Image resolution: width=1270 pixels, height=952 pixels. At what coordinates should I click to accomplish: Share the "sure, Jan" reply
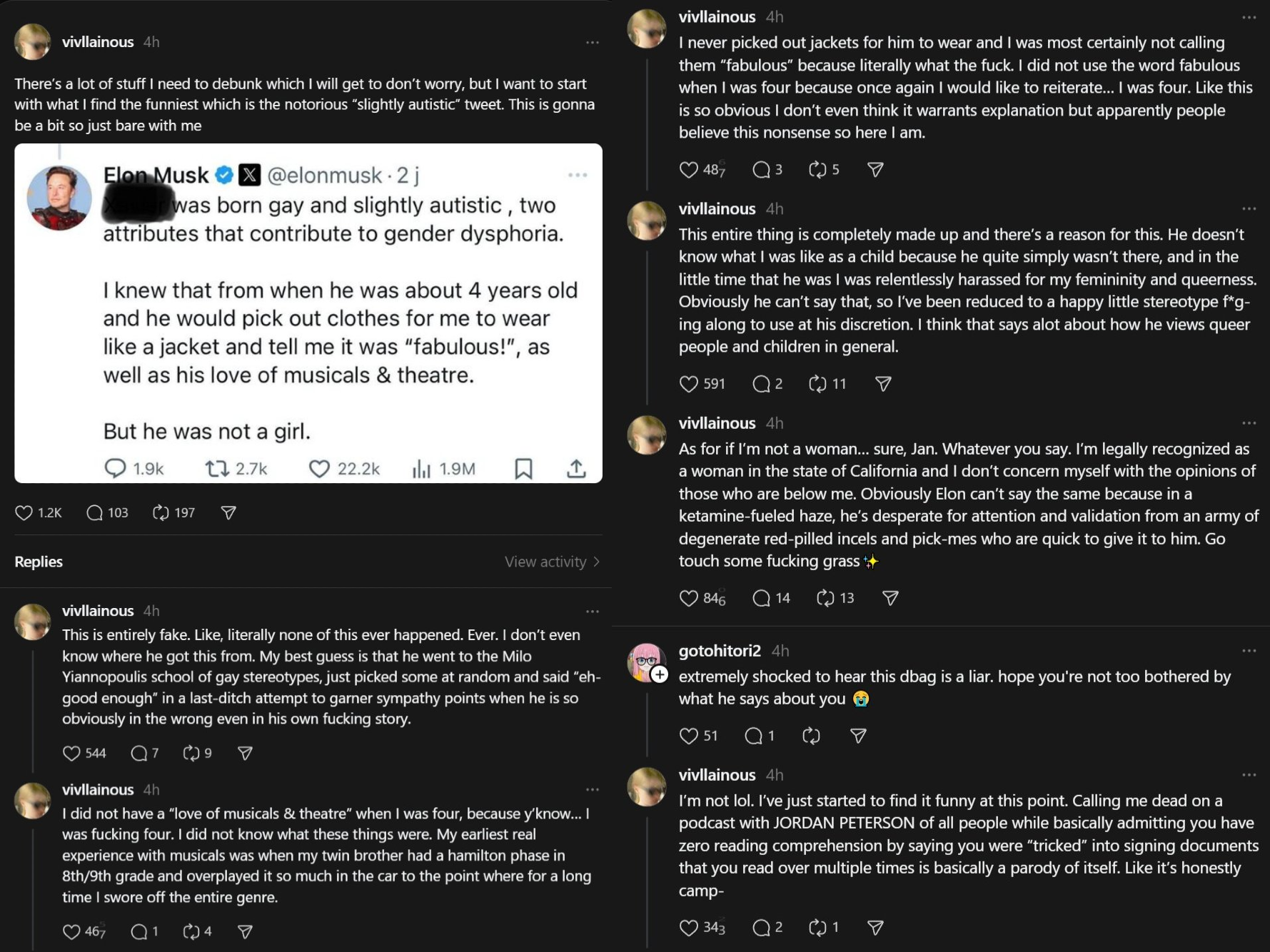click(890, 598)
